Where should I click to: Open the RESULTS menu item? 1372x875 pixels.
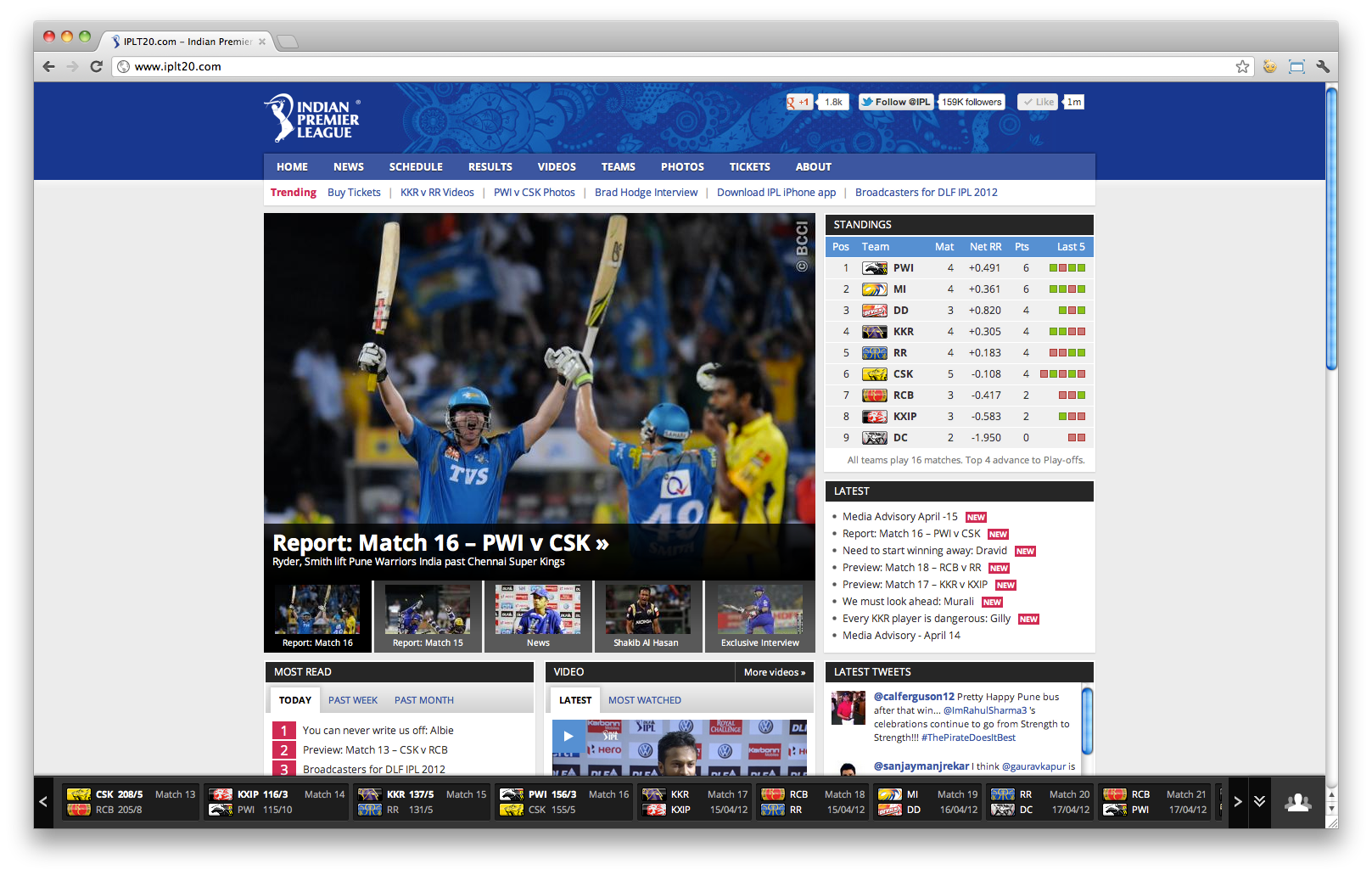coord(490,167)
